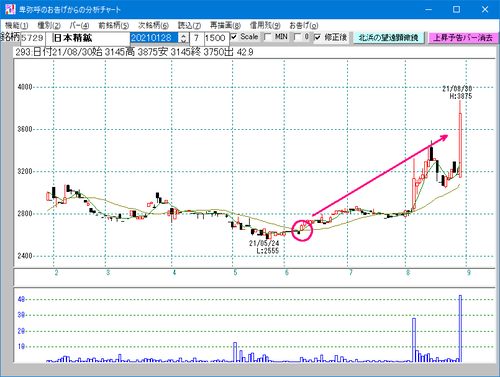This screenshot has height=377, width=500.
Task: Click the 2800 price axis label
Action: pyautogui.click(x=25, y=214)
